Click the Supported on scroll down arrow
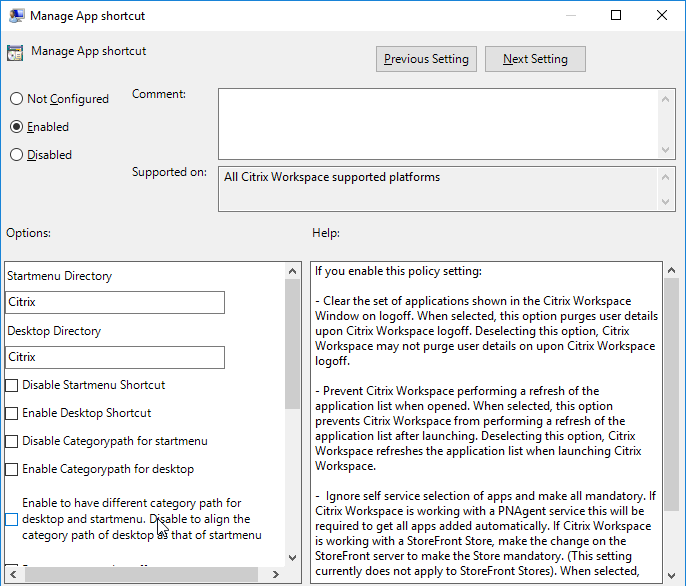686x586 pixels. tap(666, 202)
